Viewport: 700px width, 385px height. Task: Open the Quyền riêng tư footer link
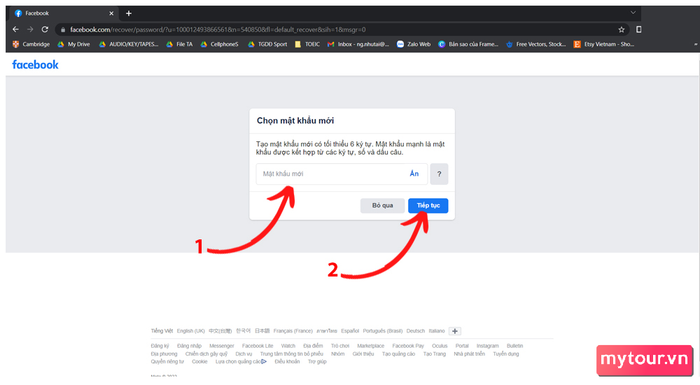tap(167, 361)
